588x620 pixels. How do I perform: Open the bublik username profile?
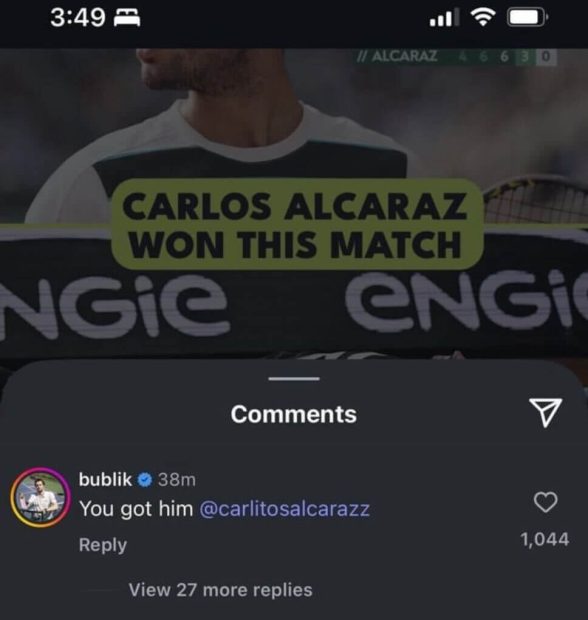105,480
